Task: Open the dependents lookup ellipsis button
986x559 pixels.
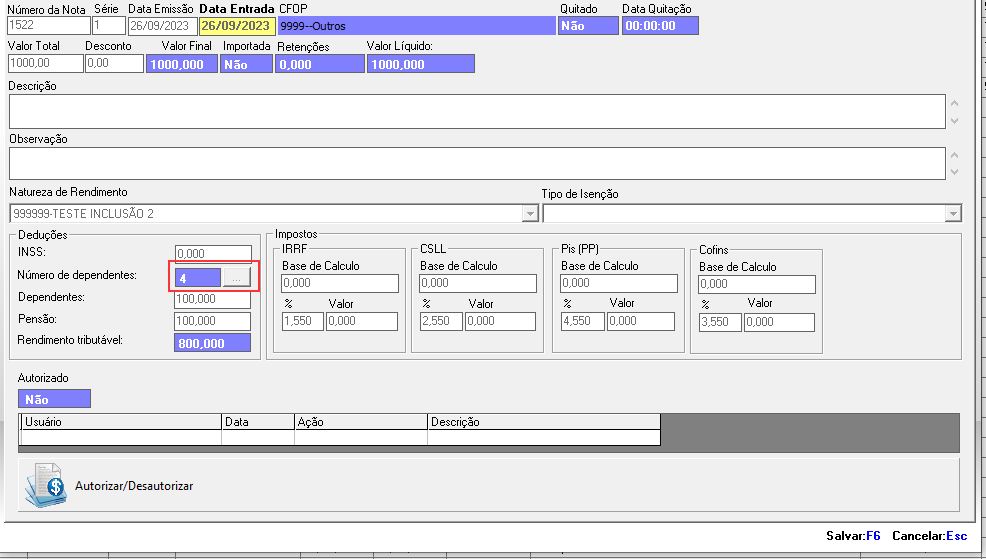Action: (236, 277)
